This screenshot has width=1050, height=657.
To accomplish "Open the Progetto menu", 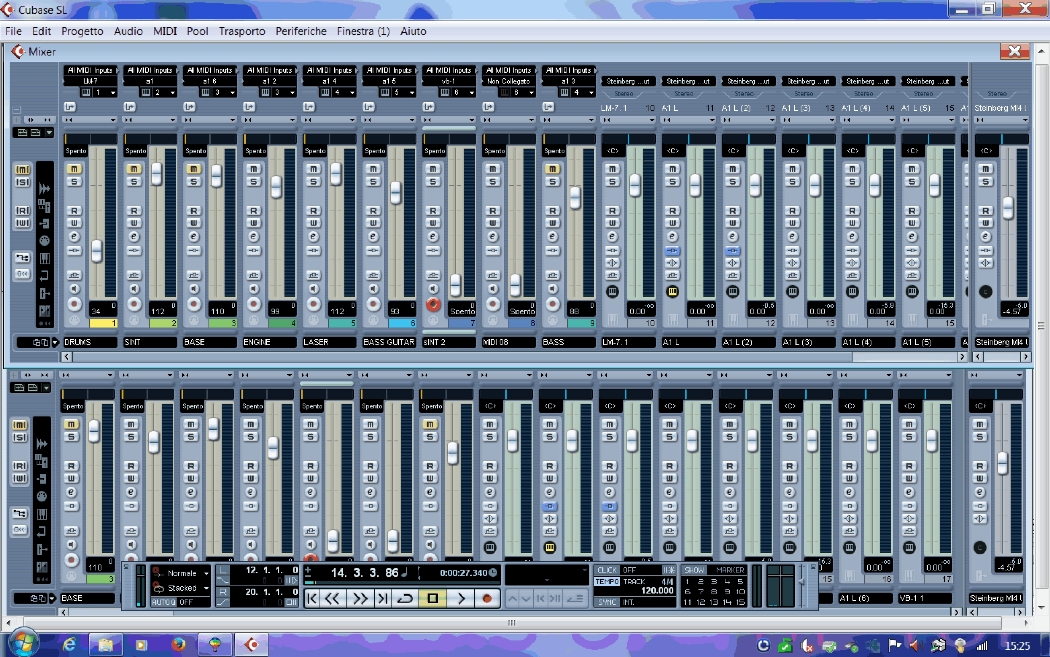I will coord(82,31).
